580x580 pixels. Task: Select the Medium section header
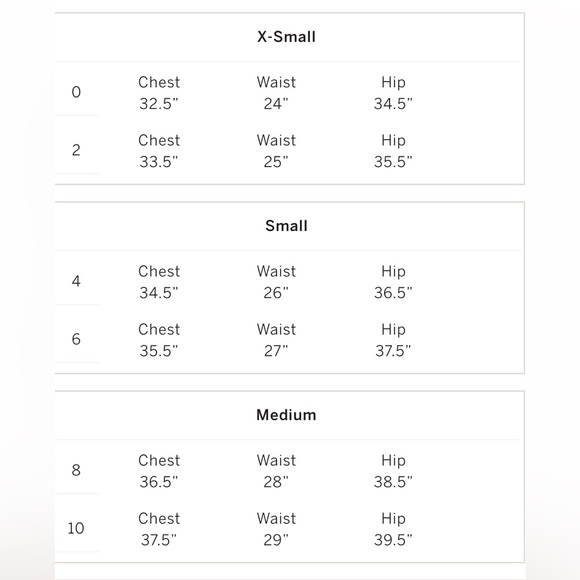point(286,415)
